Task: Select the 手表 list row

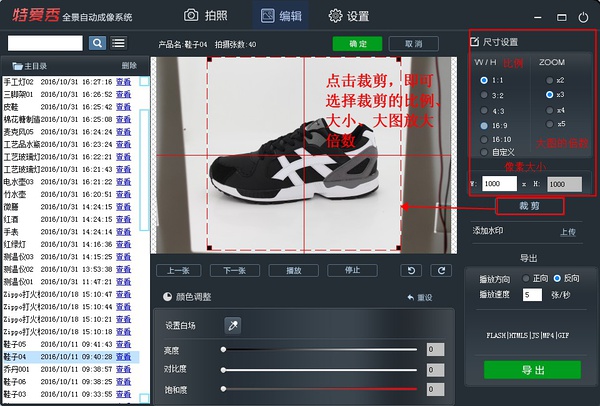Action: (71, 232)
